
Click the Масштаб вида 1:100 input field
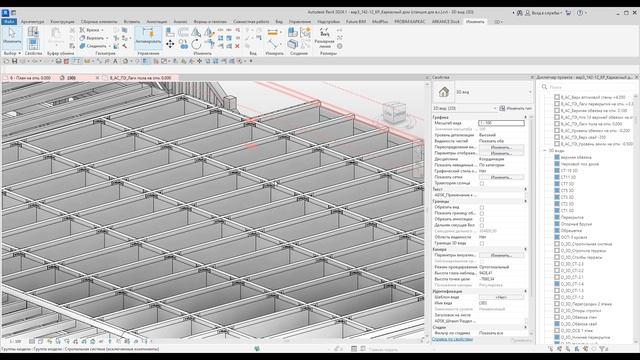click(x=501, y=123)
